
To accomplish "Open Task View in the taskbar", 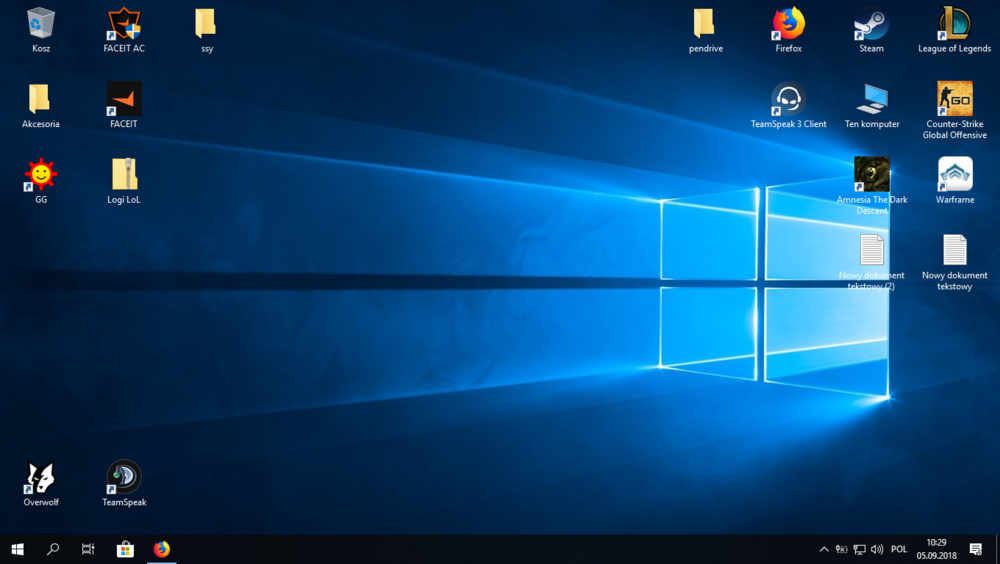I will click(x=88, y=549).
